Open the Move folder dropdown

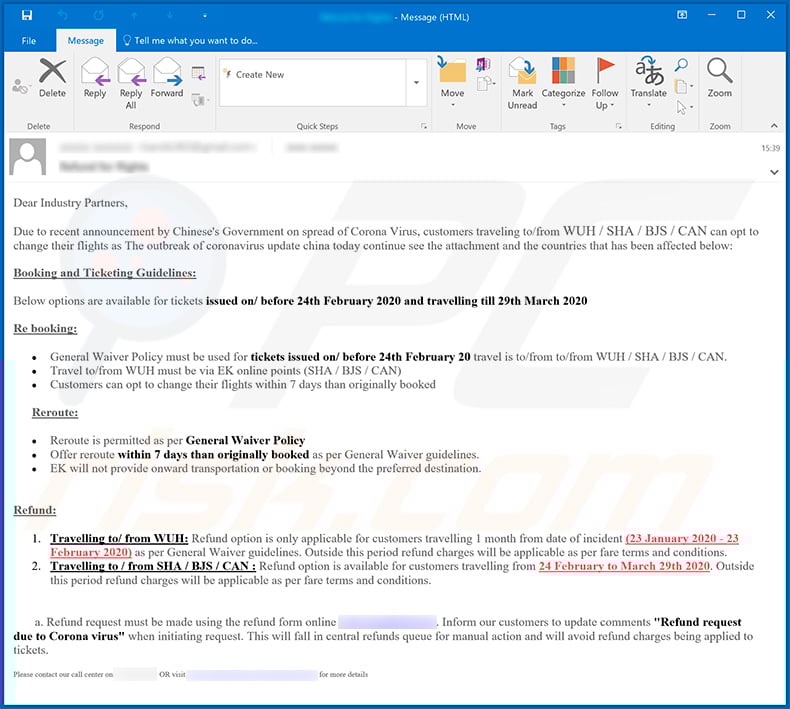pyautogui.click(x=452, y=83)
